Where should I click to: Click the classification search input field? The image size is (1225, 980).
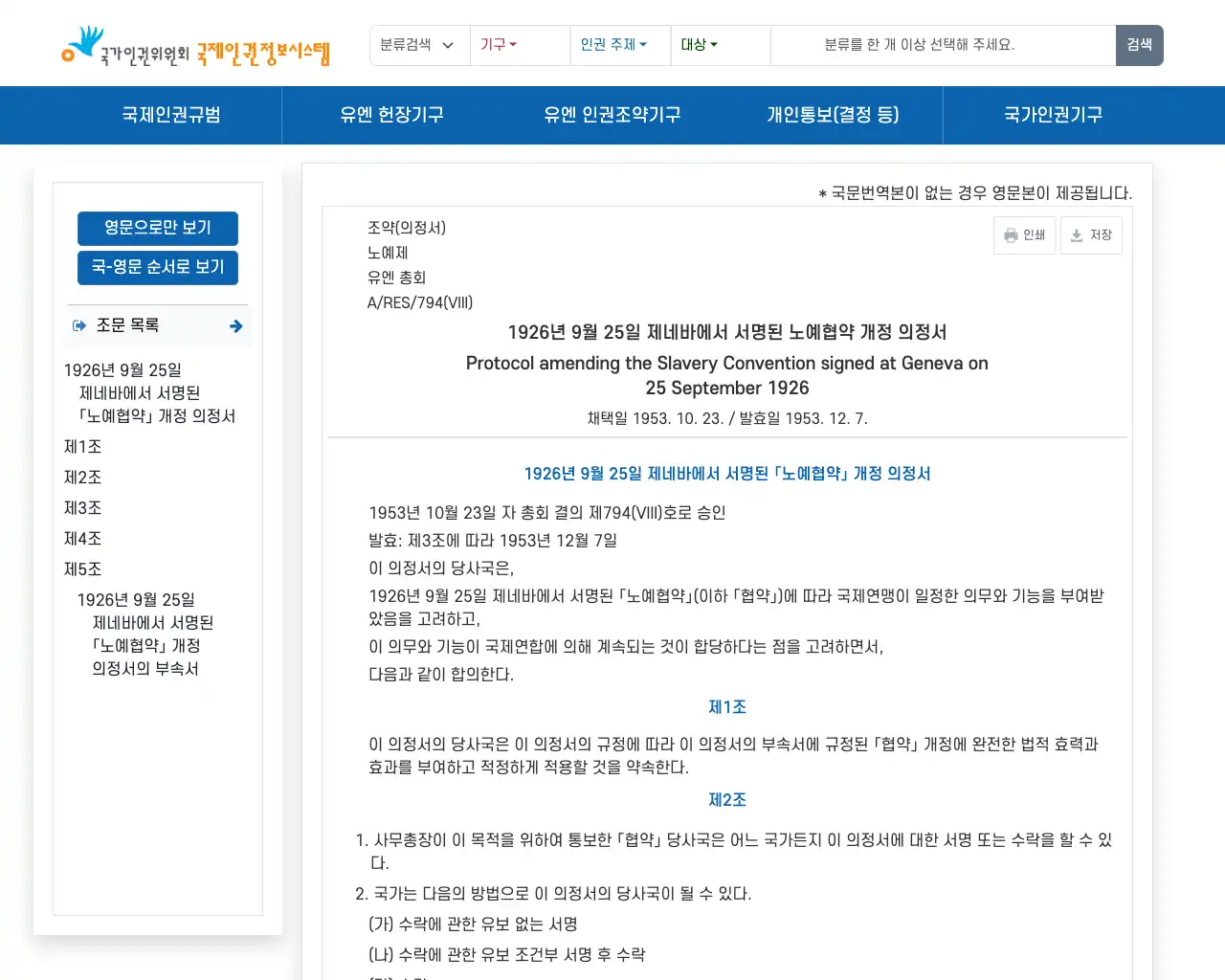pos(943,45)
